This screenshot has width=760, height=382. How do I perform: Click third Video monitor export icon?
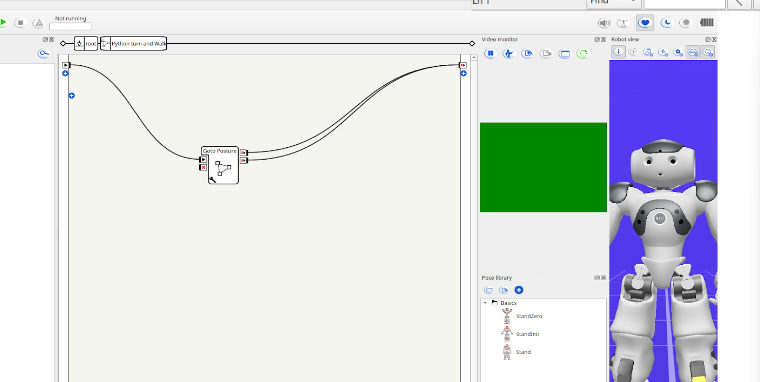click(x=527, y=53)
